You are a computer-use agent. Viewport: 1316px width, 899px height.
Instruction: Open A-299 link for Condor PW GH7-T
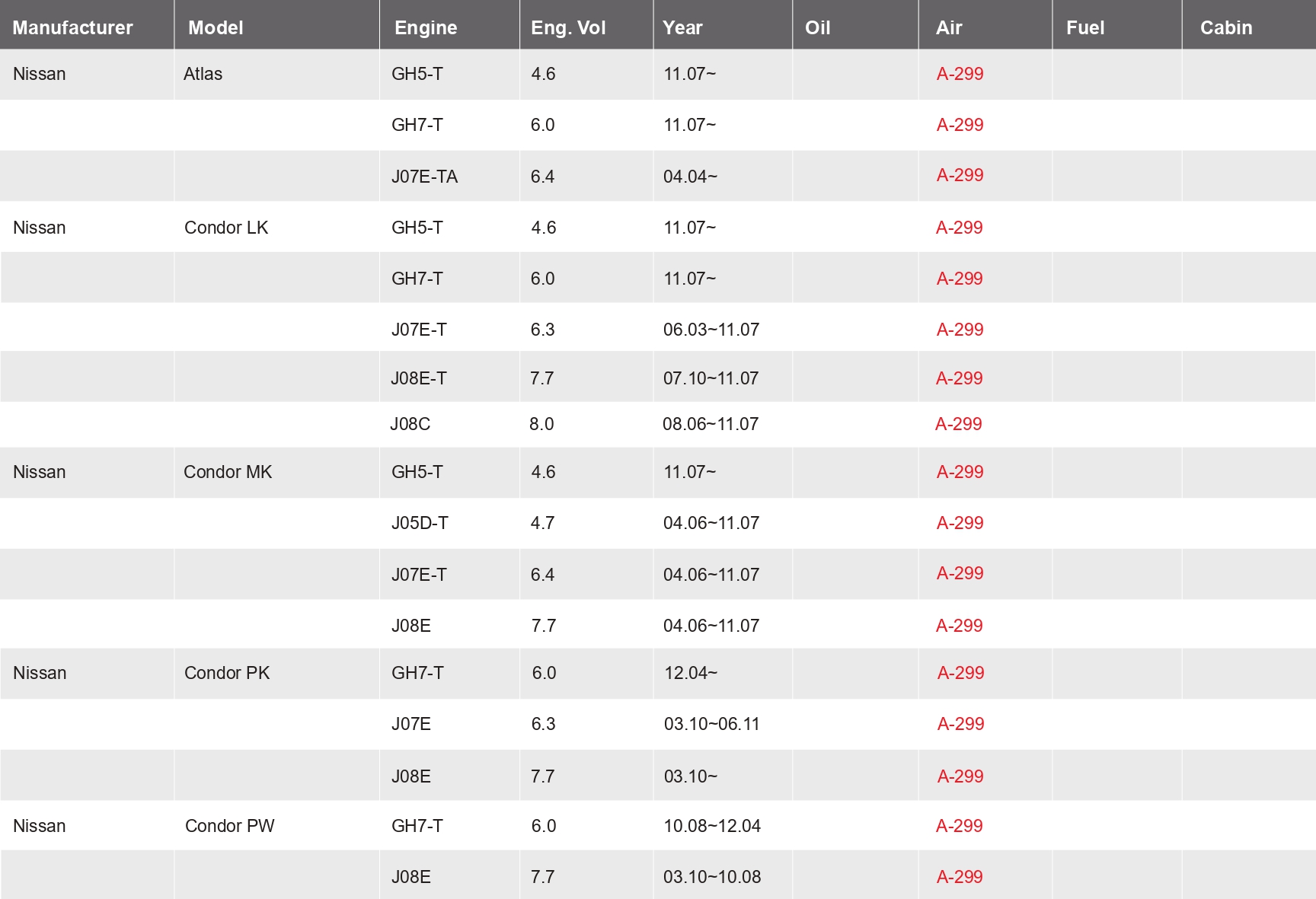pyautogui.click(x=959, y=826)
